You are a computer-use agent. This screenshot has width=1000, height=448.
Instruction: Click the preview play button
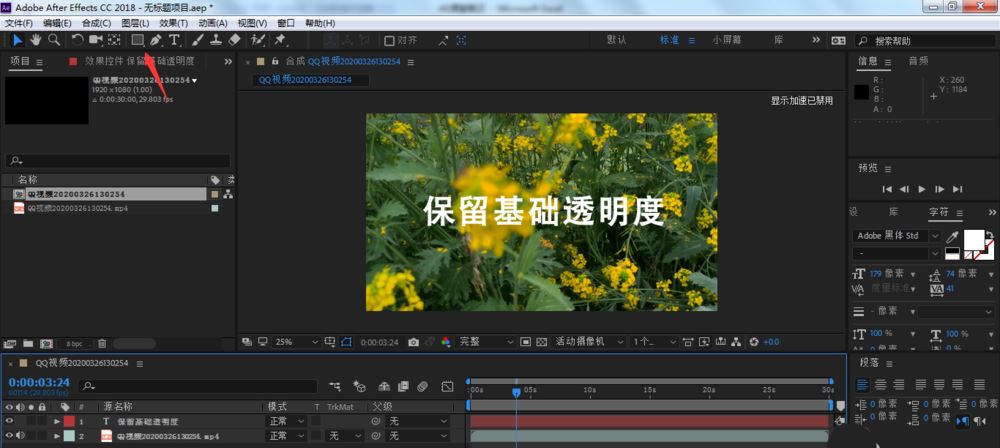[922, 189]
